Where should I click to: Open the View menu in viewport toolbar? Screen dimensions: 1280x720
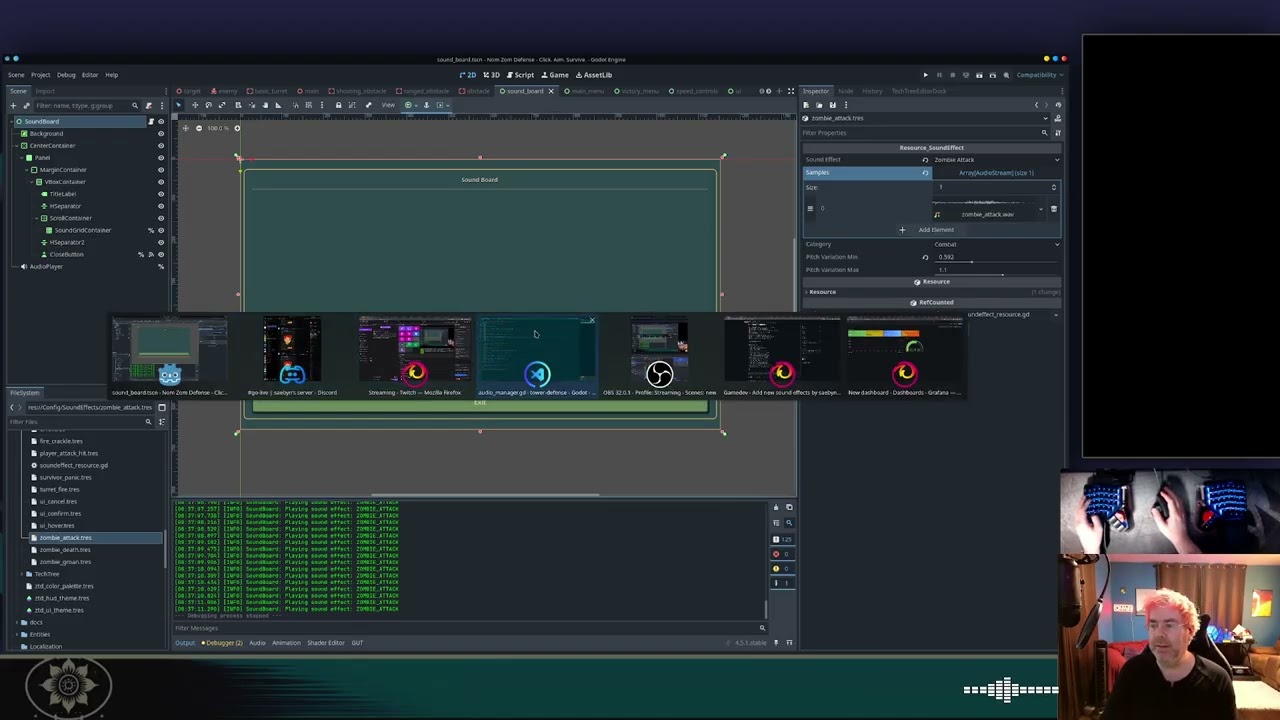click(x=388, y=105)
